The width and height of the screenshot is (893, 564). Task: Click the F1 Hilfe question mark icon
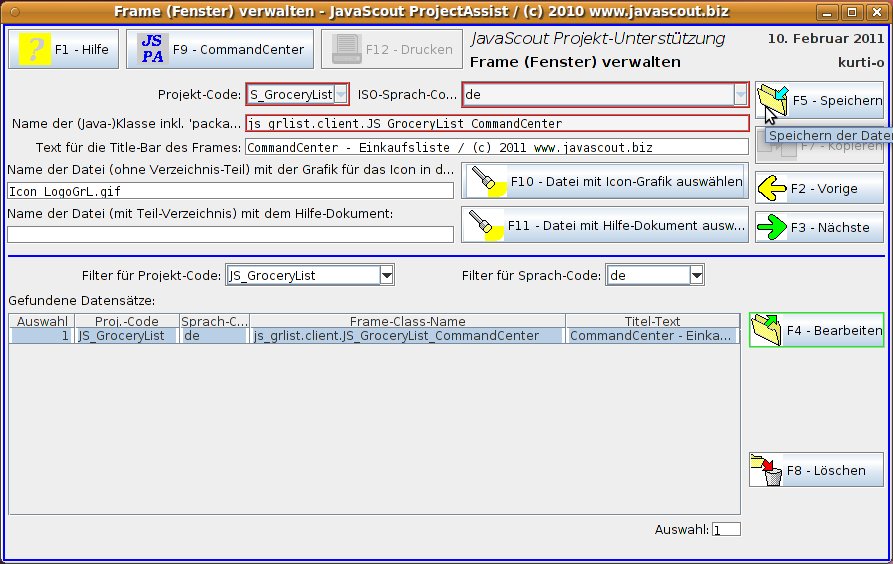(35, 49)
